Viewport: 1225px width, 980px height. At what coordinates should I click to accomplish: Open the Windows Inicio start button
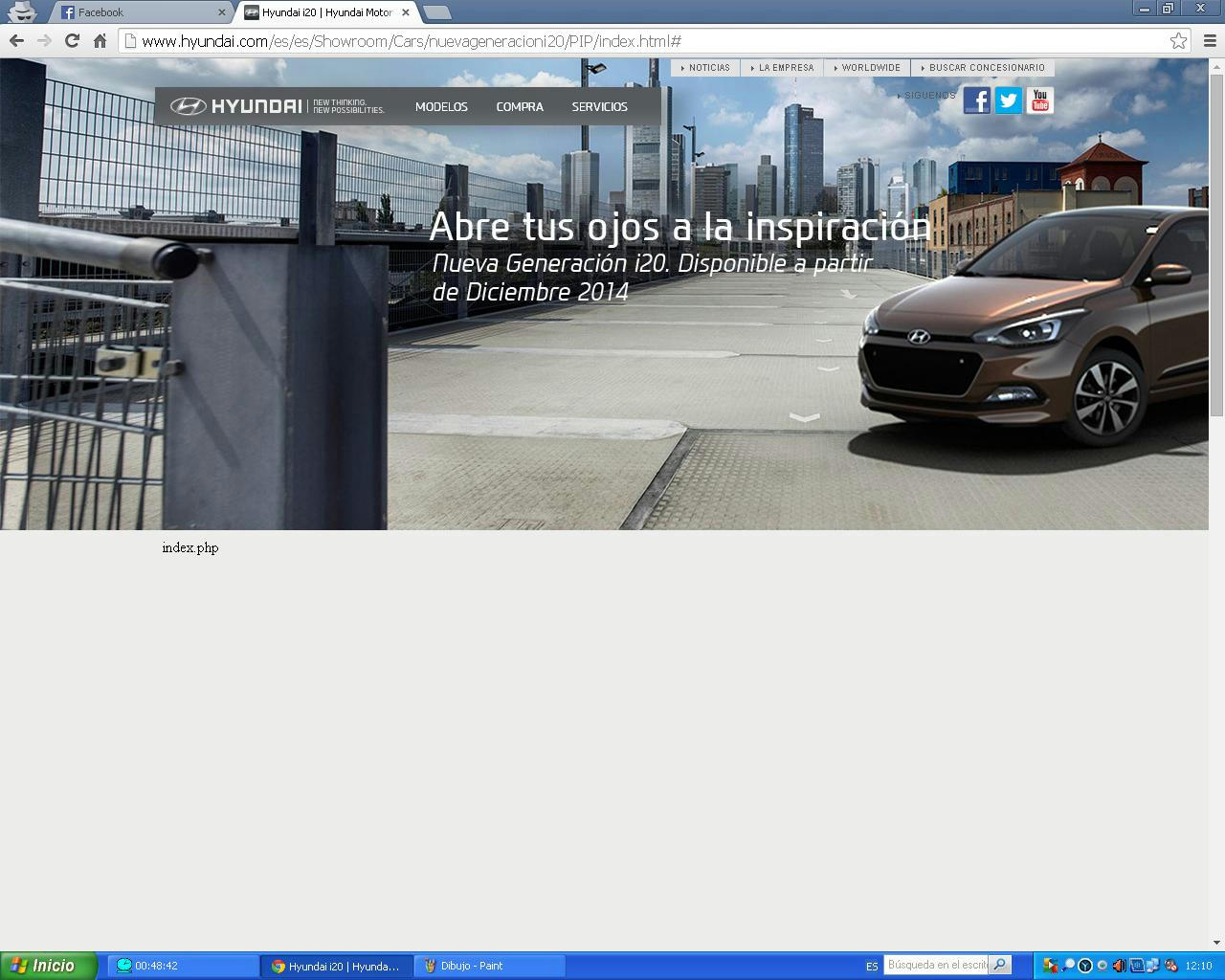pyautogui.click(x=48, y=966)
